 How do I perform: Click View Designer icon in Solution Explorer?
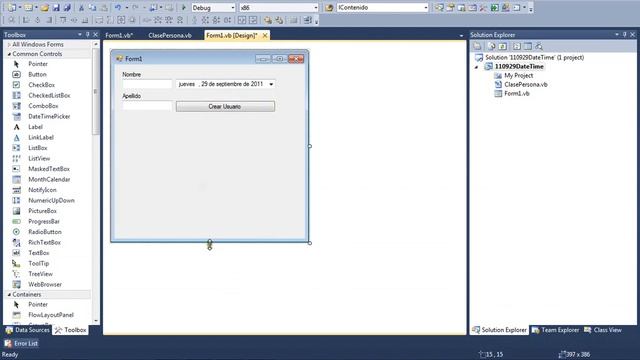click(528, 46)
